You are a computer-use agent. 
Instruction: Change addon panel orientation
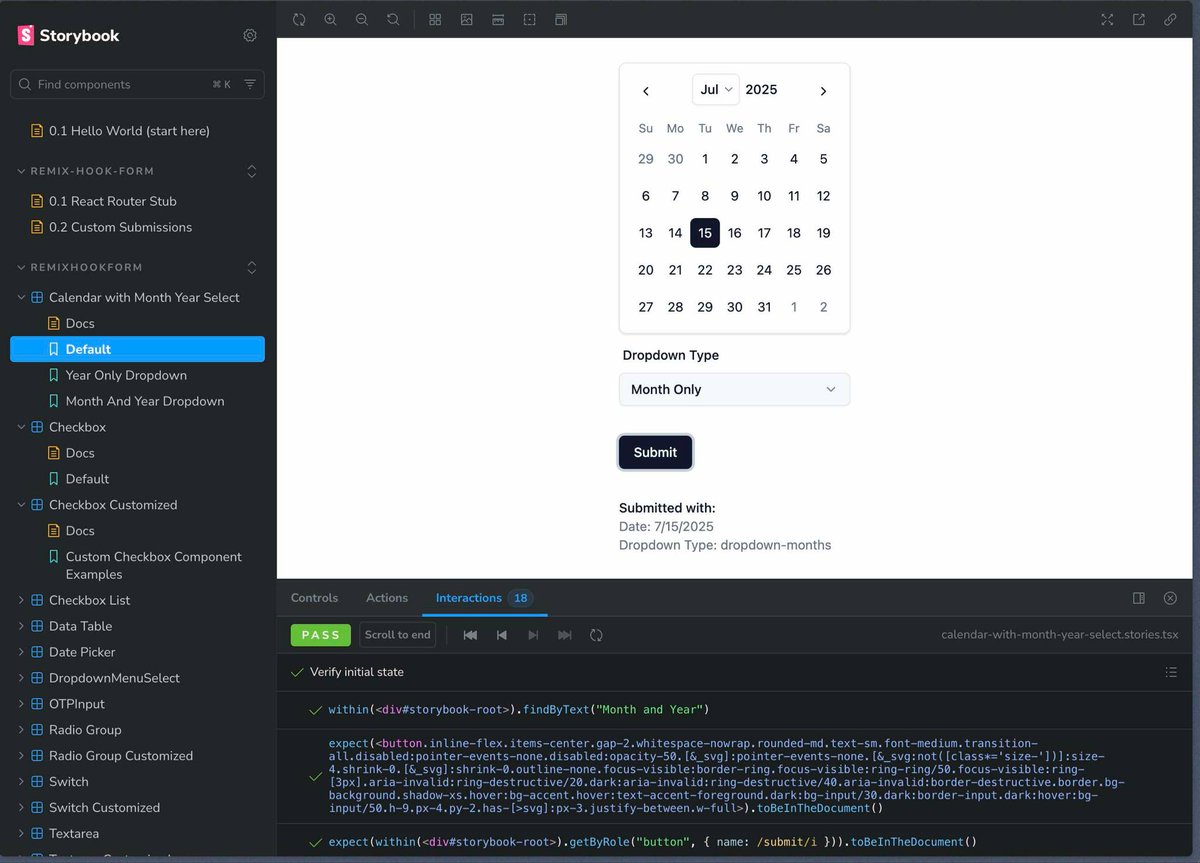pyautogui.click(x=1138, y=598)
